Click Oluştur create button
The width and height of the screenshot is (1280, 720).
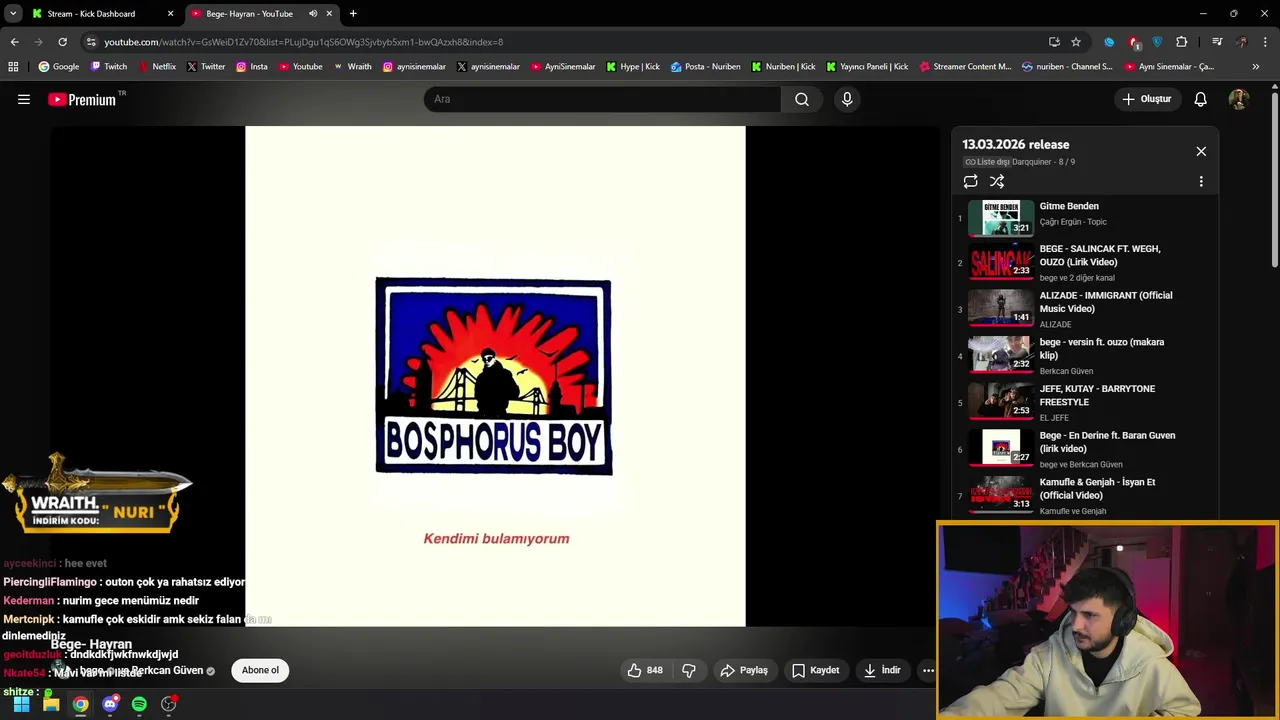coord(1146,99)
